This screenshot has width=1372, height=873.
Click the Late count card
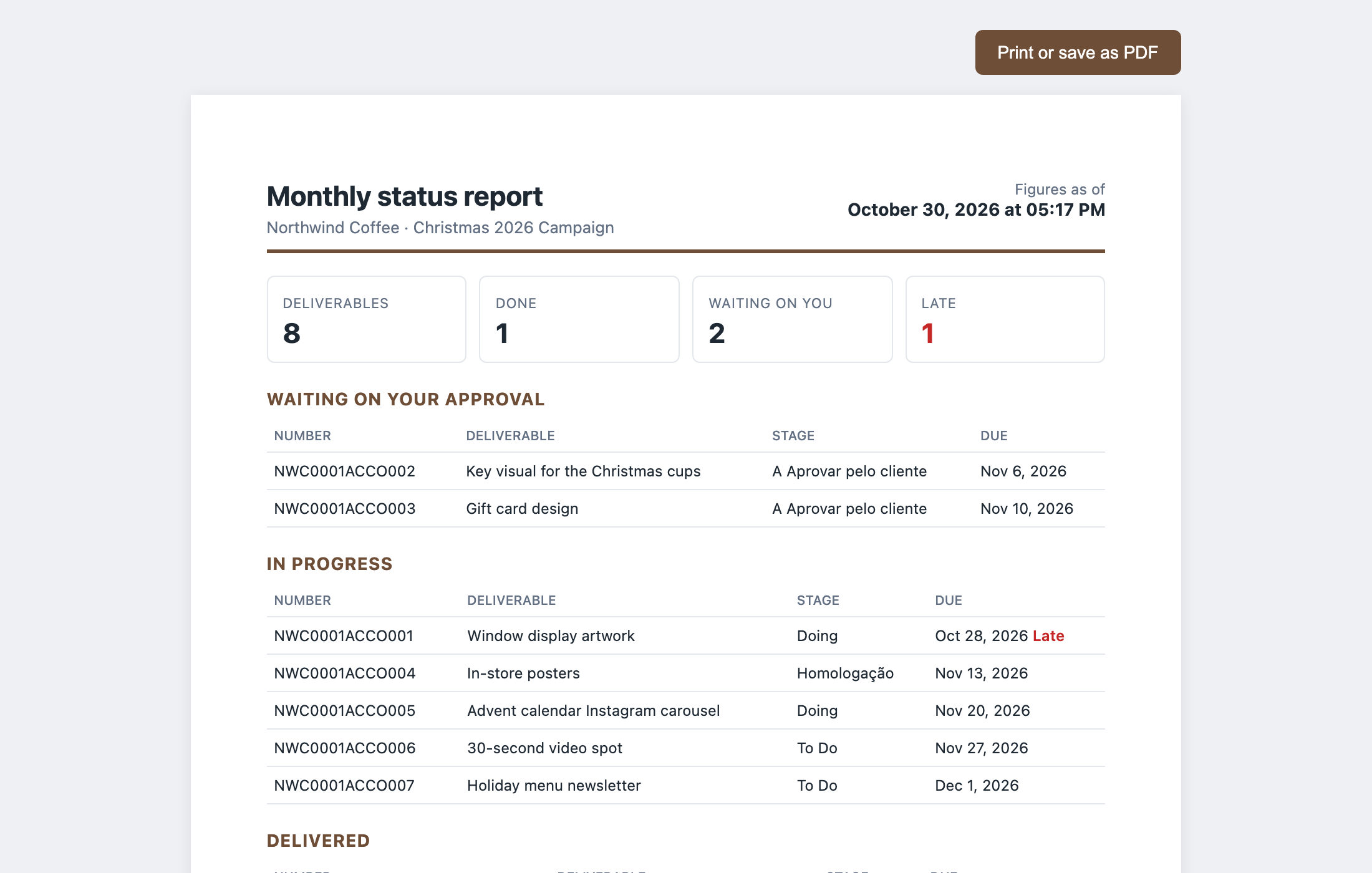pos(1005,319)
